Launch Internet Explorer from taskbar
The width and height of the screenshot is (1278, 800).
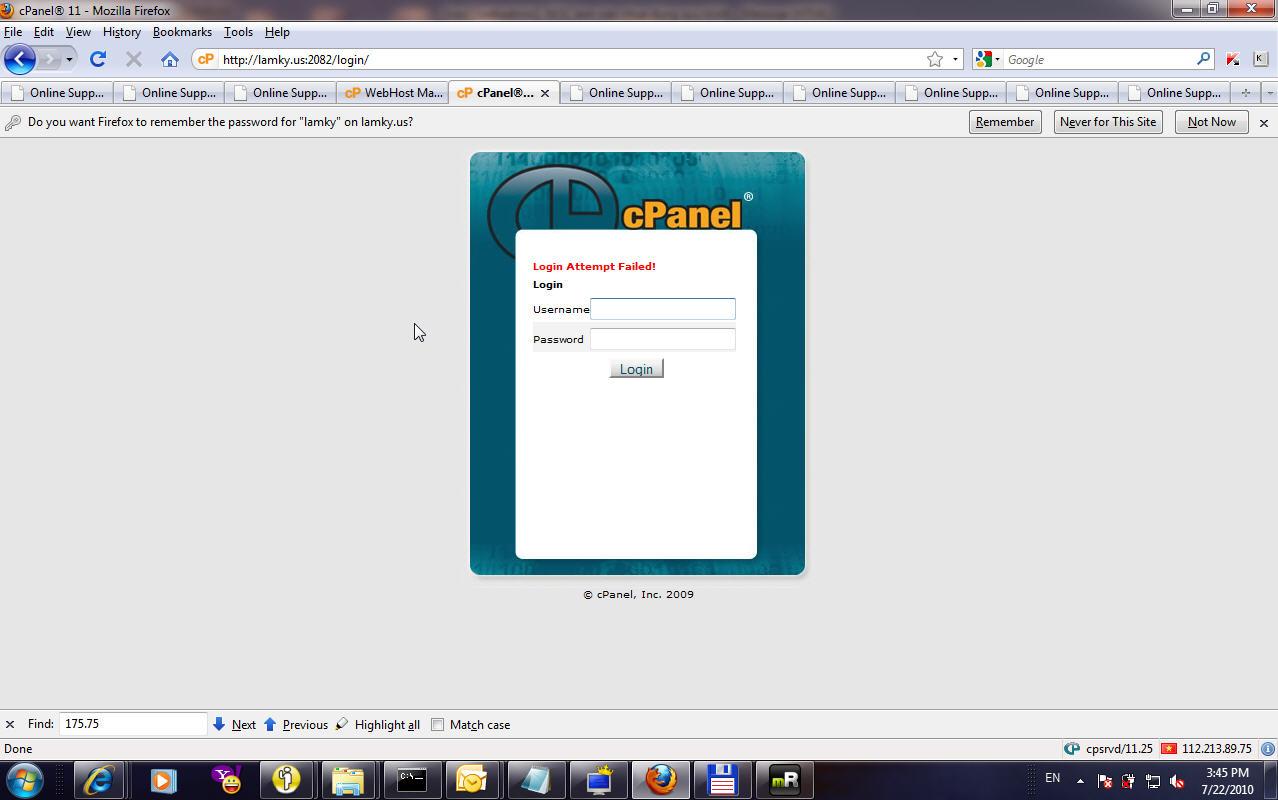[x=98, y=780]
